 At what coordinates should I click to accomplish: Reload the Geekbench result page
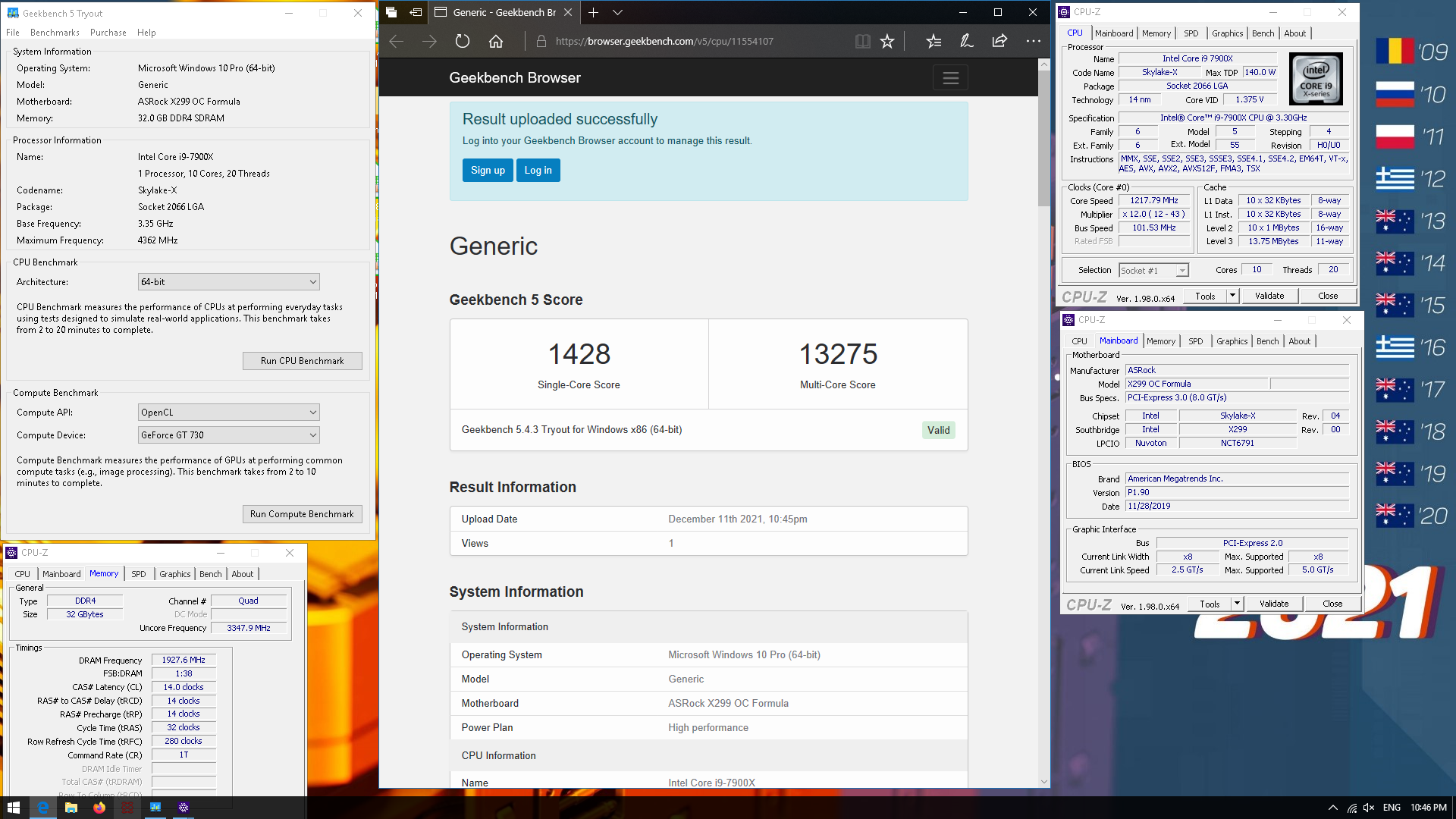[x=463, y=42]
